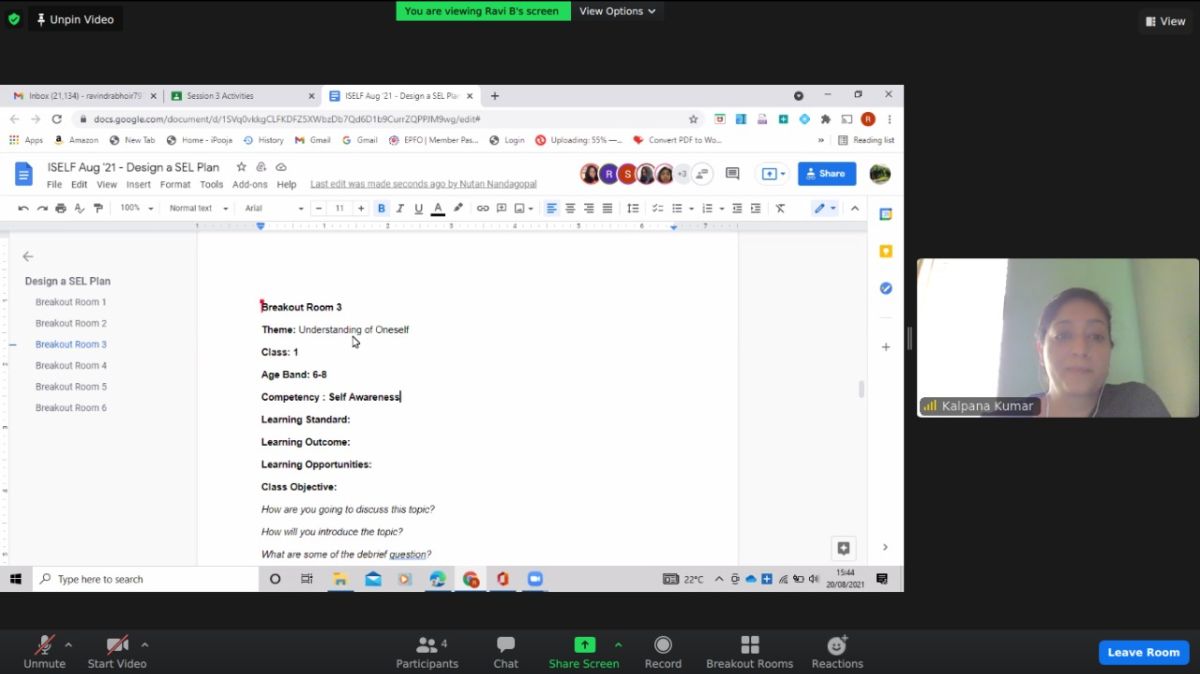
Task: Click the text color button
Action: [x=437, y=208]
